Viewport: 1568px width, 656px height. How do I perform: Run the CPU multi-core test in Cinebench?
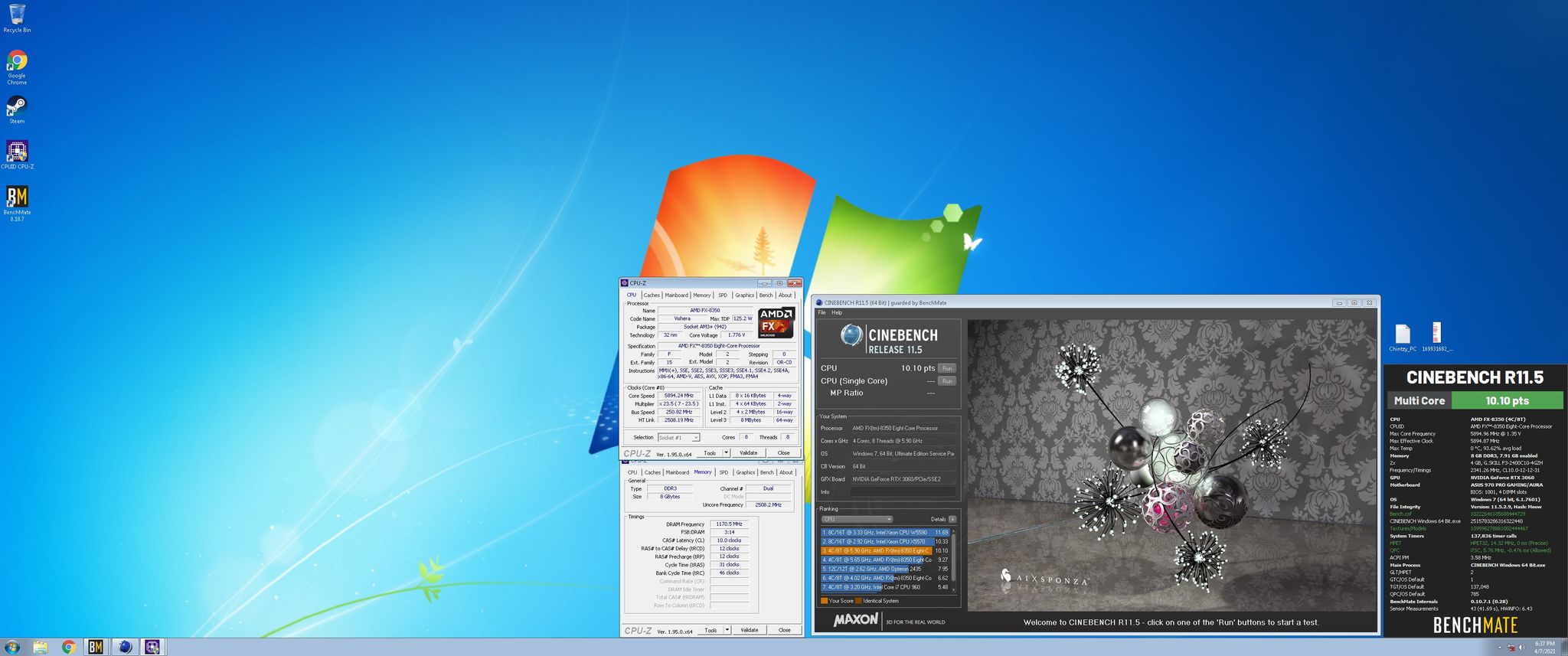pyautogui.click(x=947, y=368)
